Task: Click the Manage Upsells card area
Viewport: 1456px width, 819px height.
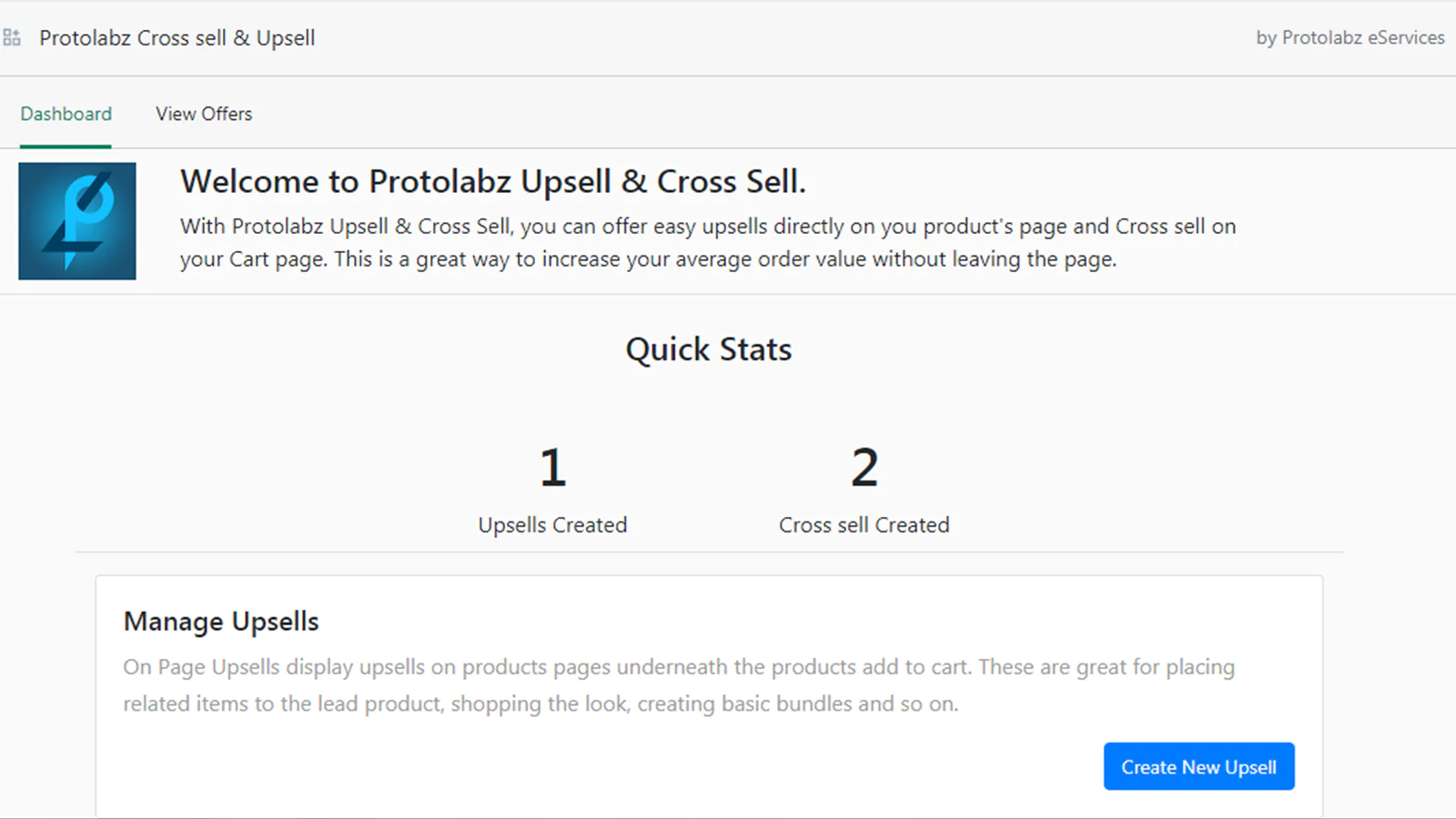Action: (x=709, y=696)
